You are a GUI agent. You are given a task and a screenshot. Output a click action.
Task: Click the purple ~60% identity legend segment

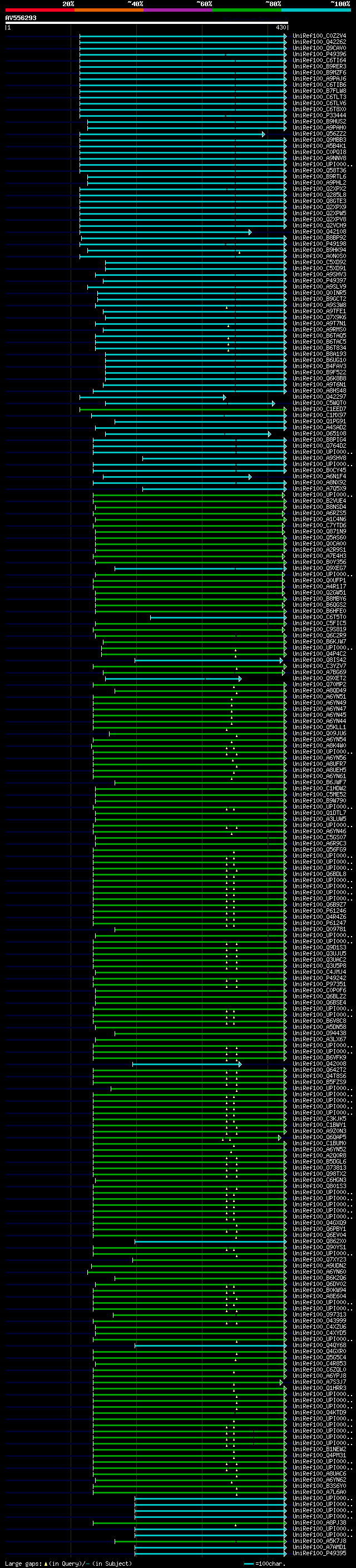tap(177, 10)
